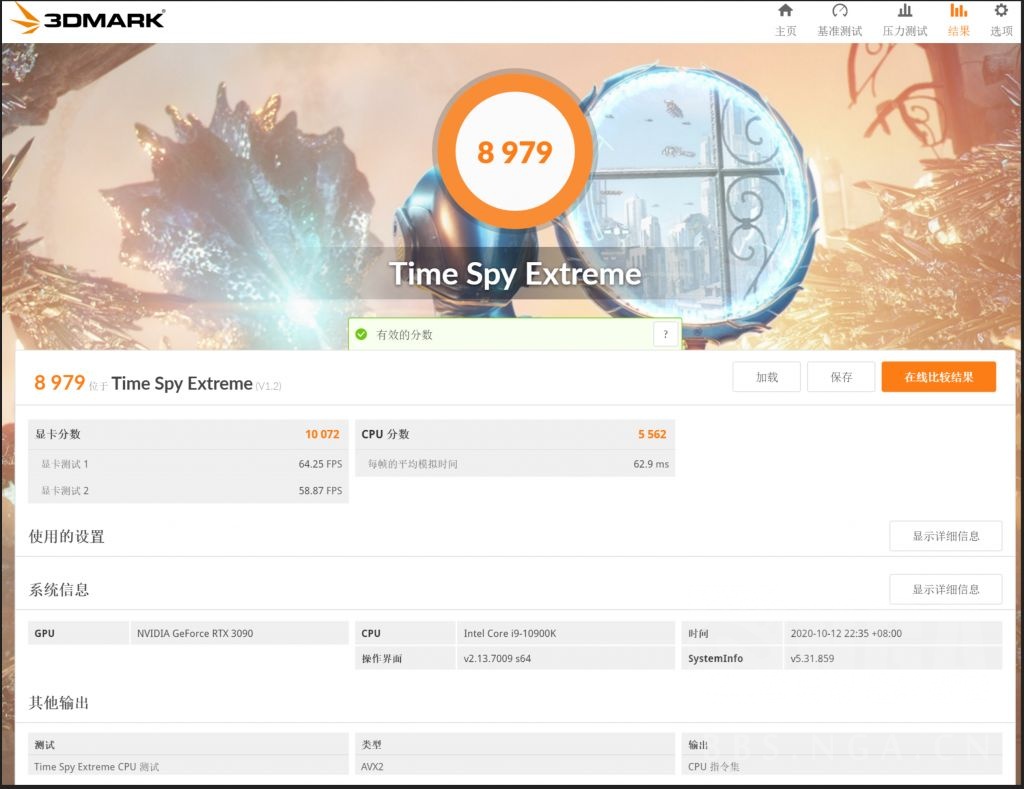Click the 有效的分数 status bar
Image resolution: width=1024 pixels, height=789 pixels.
(x=515, y=334)
